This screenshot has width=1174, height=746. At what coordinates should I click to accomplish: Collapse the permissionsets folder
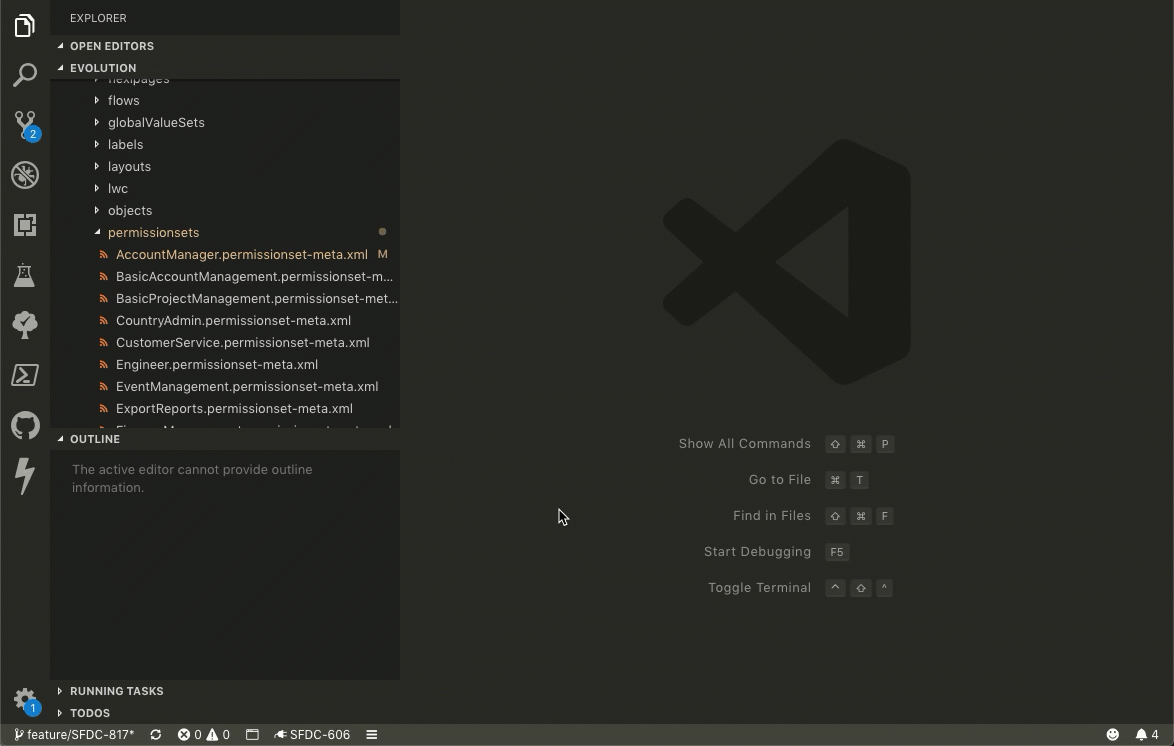coord(225,232)
